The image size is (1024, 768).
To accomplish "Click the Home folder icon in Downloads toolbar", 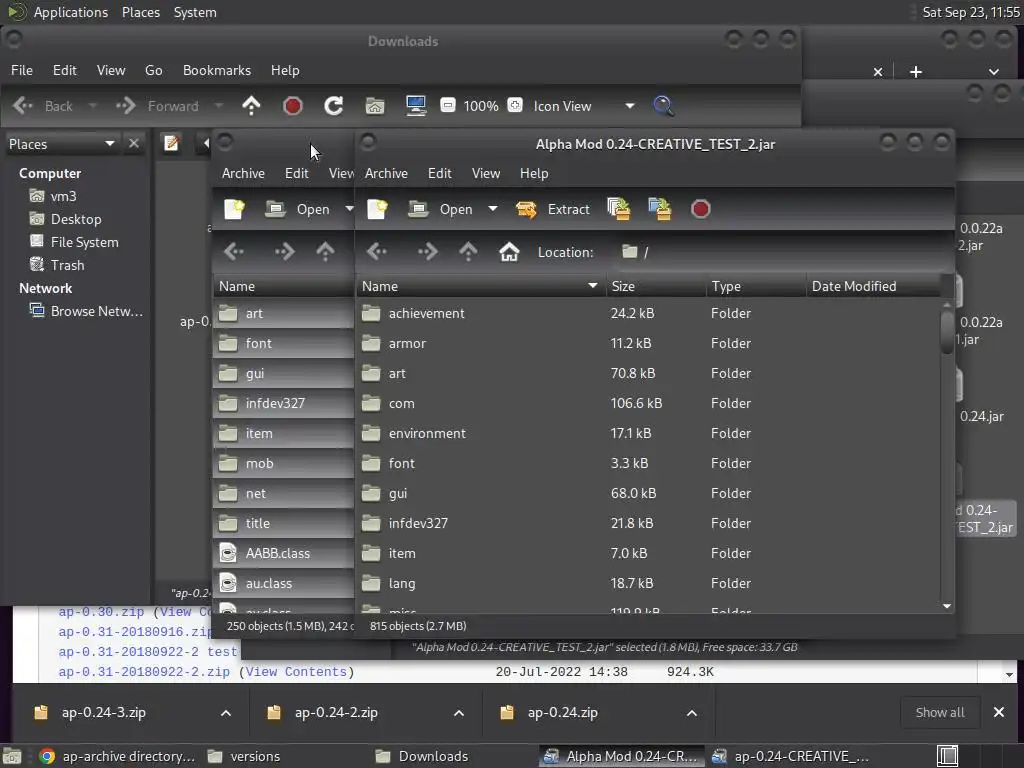I will click(375, 106).
